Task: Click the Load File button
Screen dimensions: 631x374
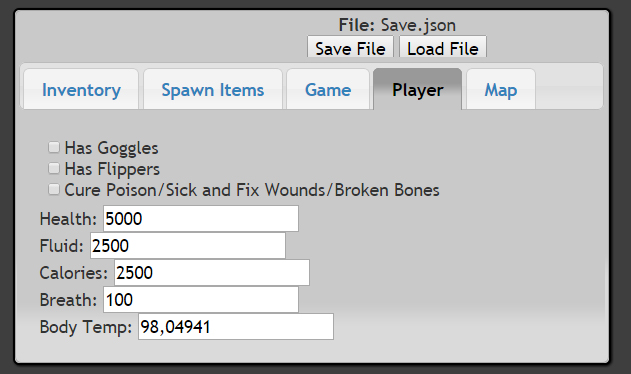Action: [x=443, y=47]
